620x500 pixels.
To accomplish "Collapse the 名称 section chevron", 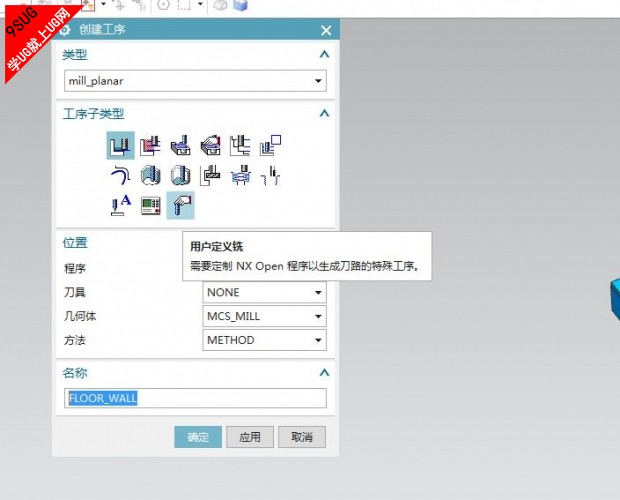I will 324,372.
